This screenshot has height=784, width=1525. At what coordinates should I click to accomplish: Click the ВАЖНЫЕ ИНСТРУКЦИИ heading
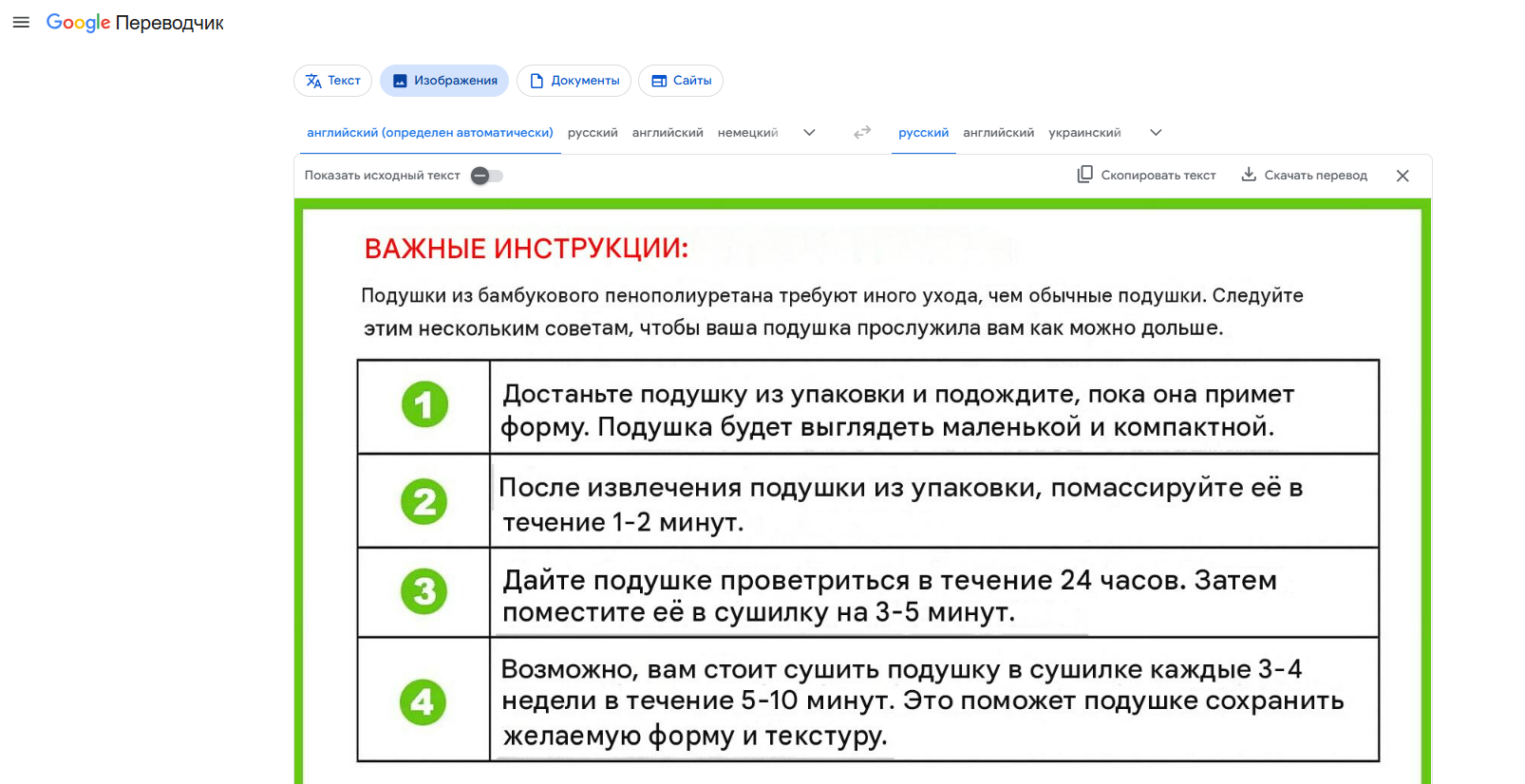(x=526, y=249)
